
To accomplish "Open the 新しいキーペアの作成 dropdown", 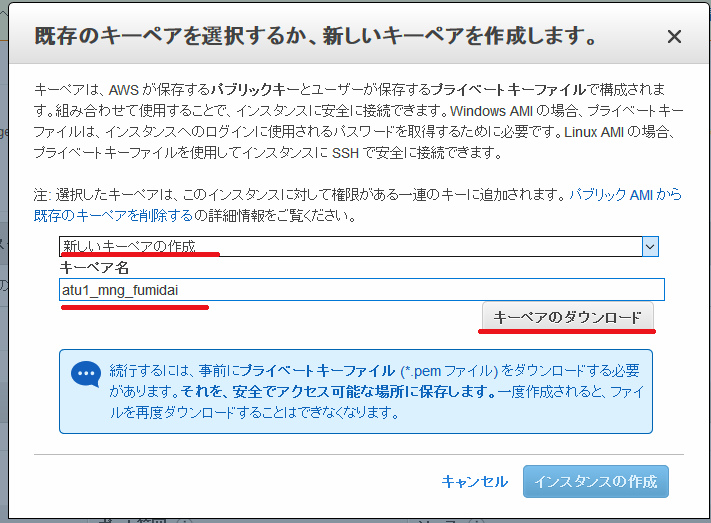I will [350, 246].
